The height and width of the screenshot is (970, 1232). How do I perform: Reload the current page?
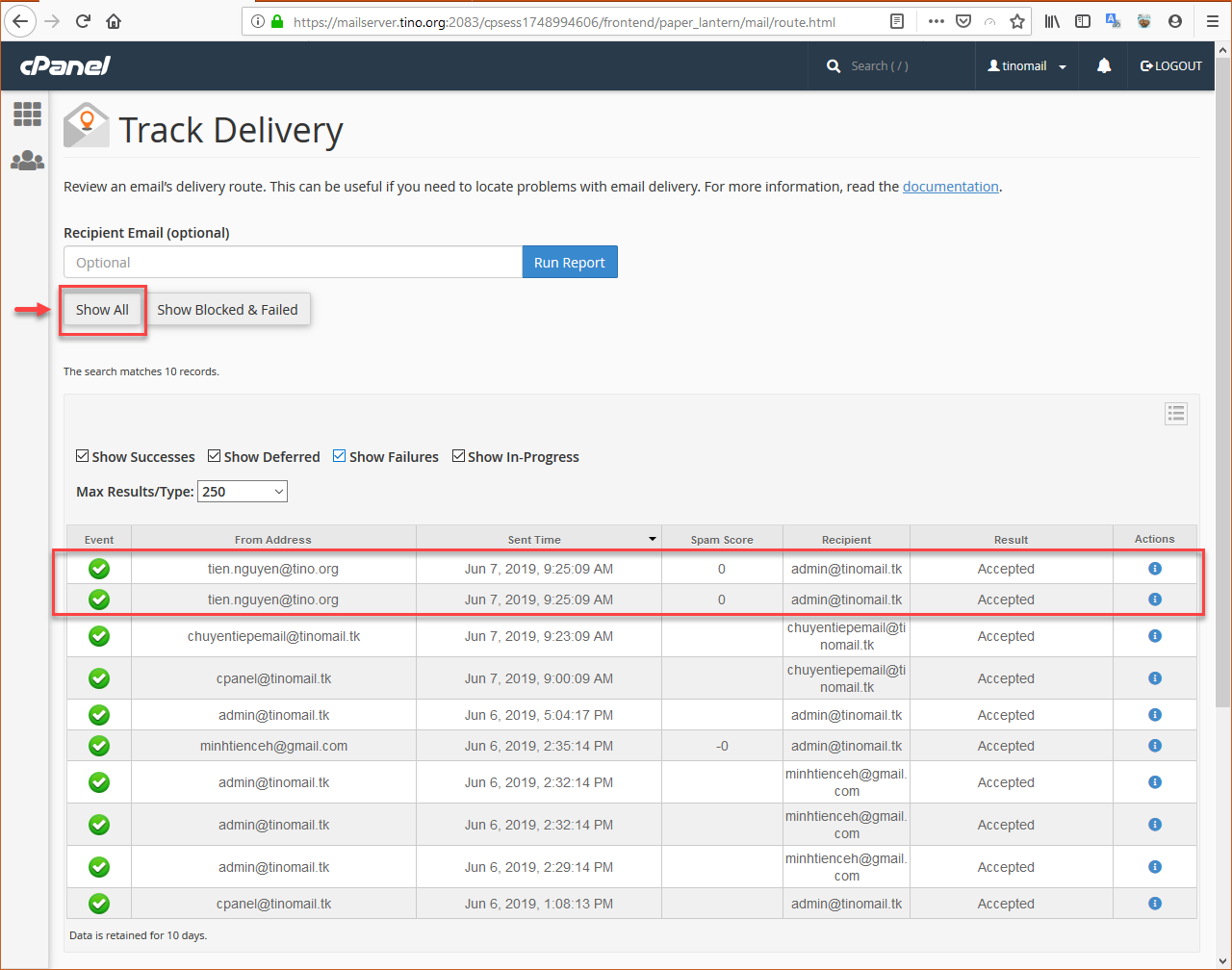pos(83,21)
